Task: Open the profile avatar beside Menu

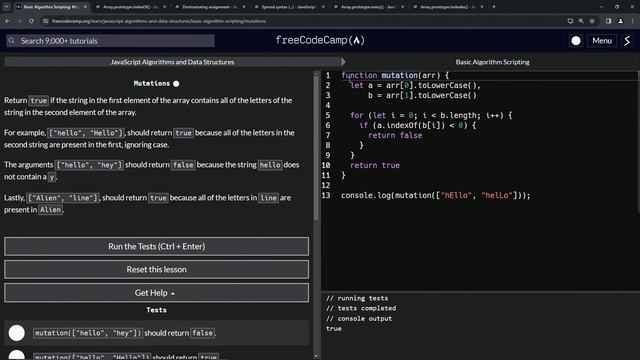Action: [x=627, y=41]
